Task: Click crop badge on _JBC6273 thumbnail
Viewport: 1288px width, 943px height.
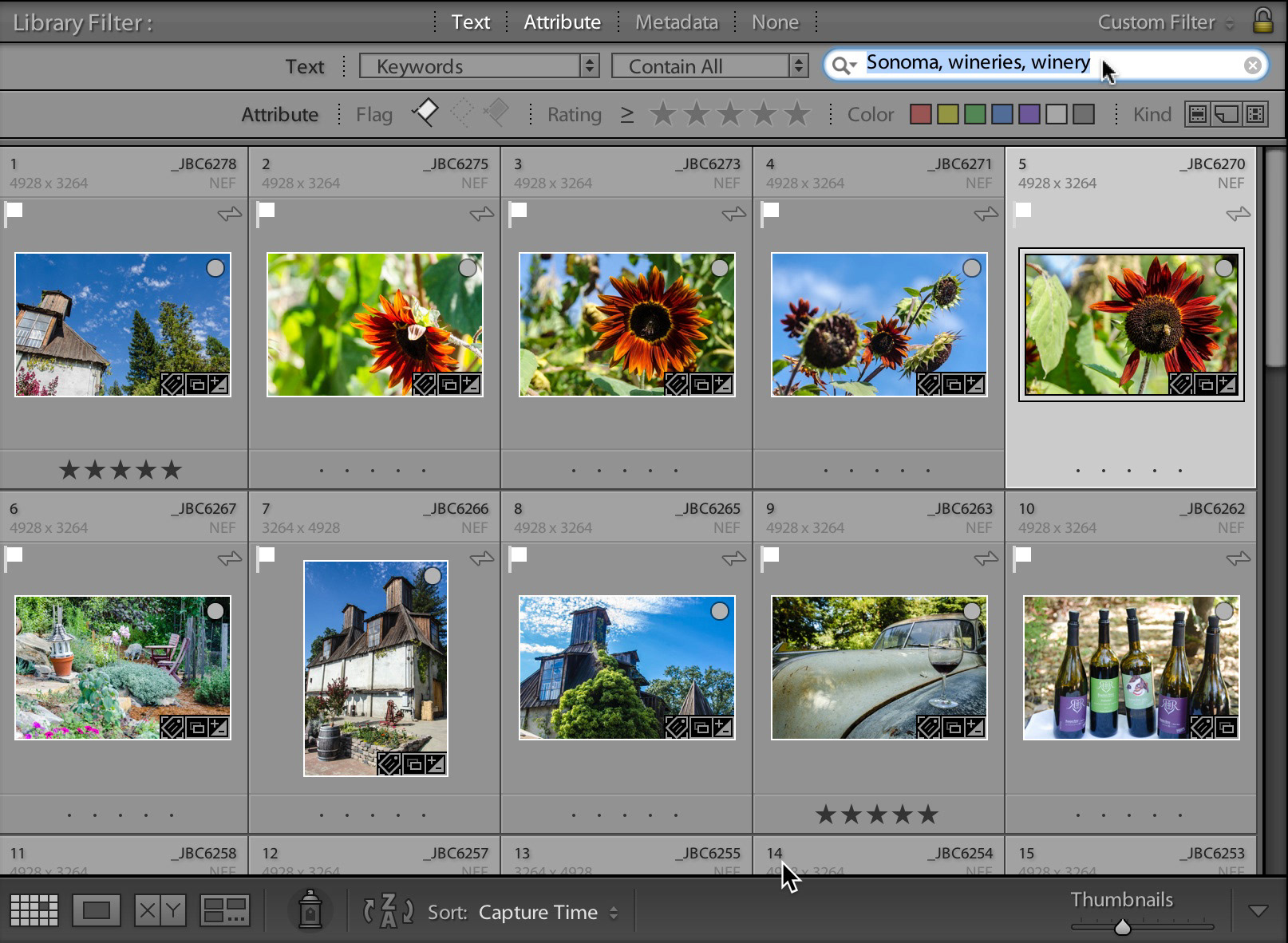Action: (701, 385)
